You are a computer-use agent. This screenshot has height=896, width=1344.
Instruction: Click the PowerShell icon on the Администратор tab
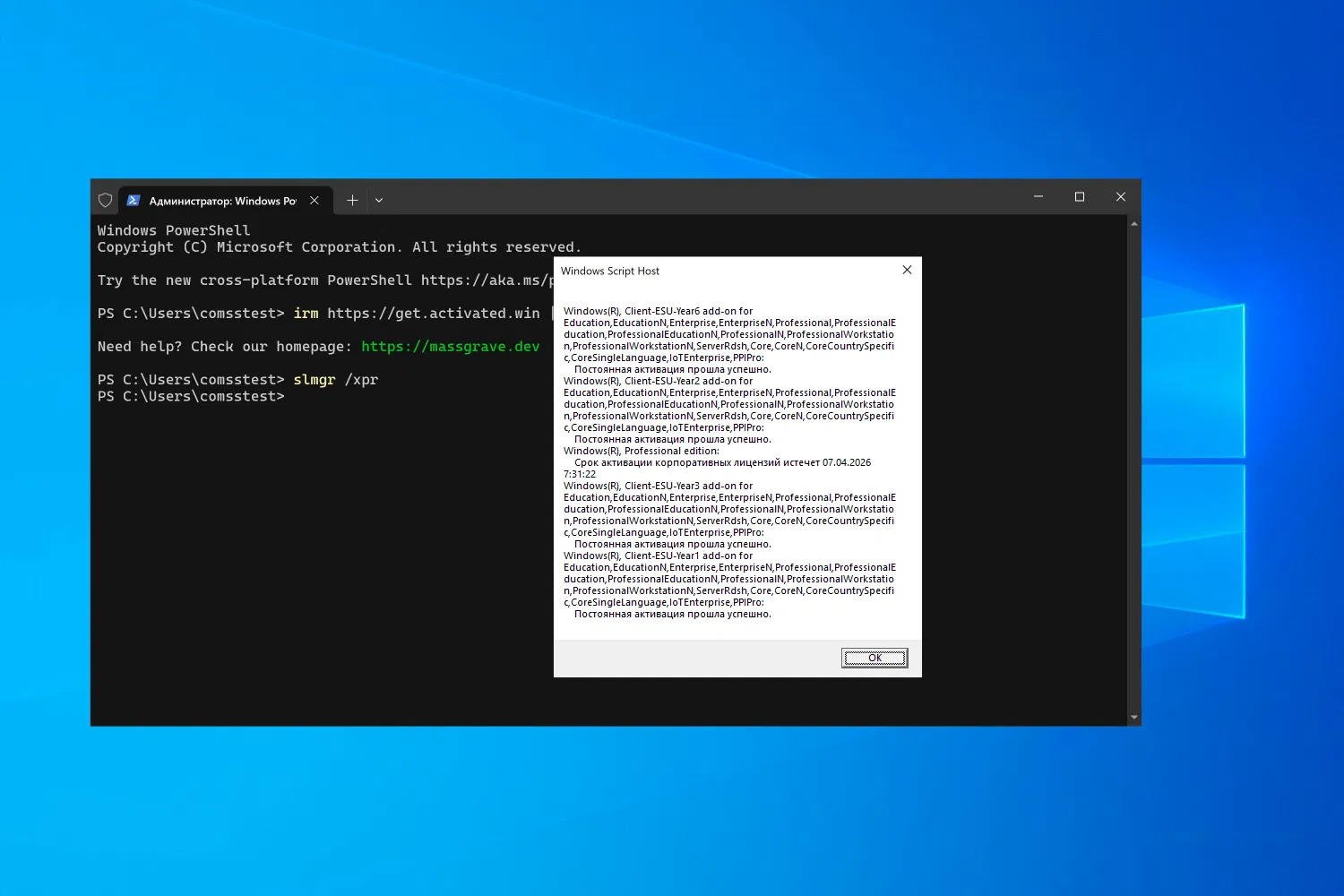(x=134, y=201)
